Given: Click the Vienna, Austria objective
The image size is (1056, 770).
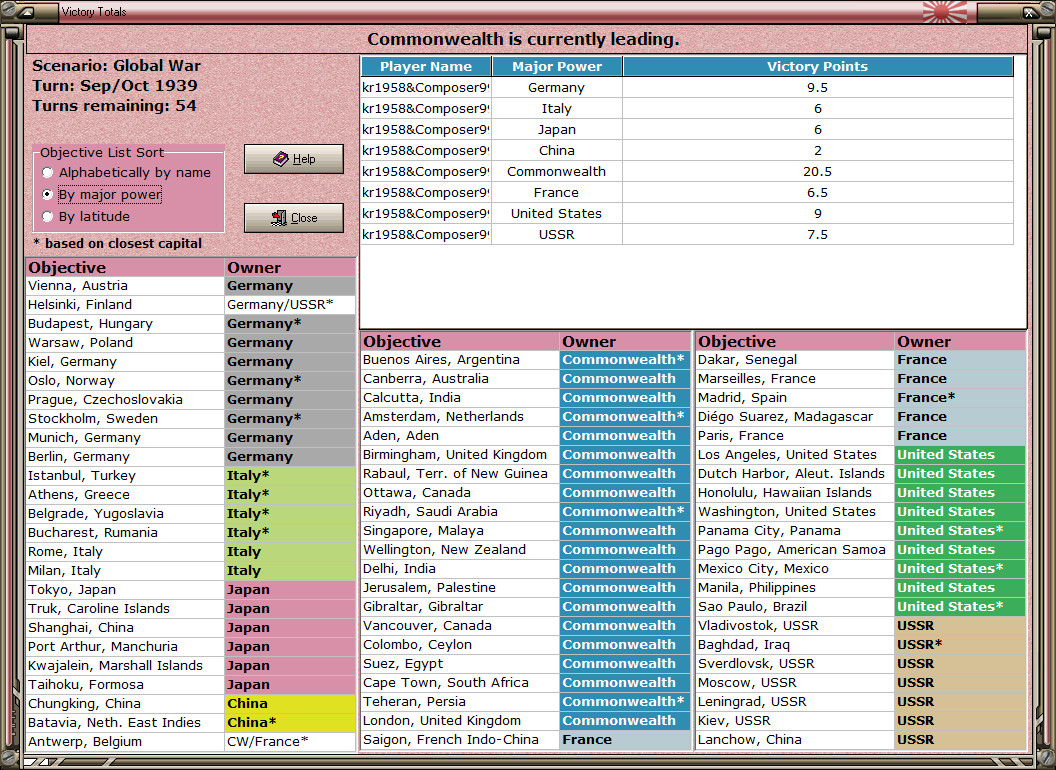Looking at the screenshot, I should [125, 286].
